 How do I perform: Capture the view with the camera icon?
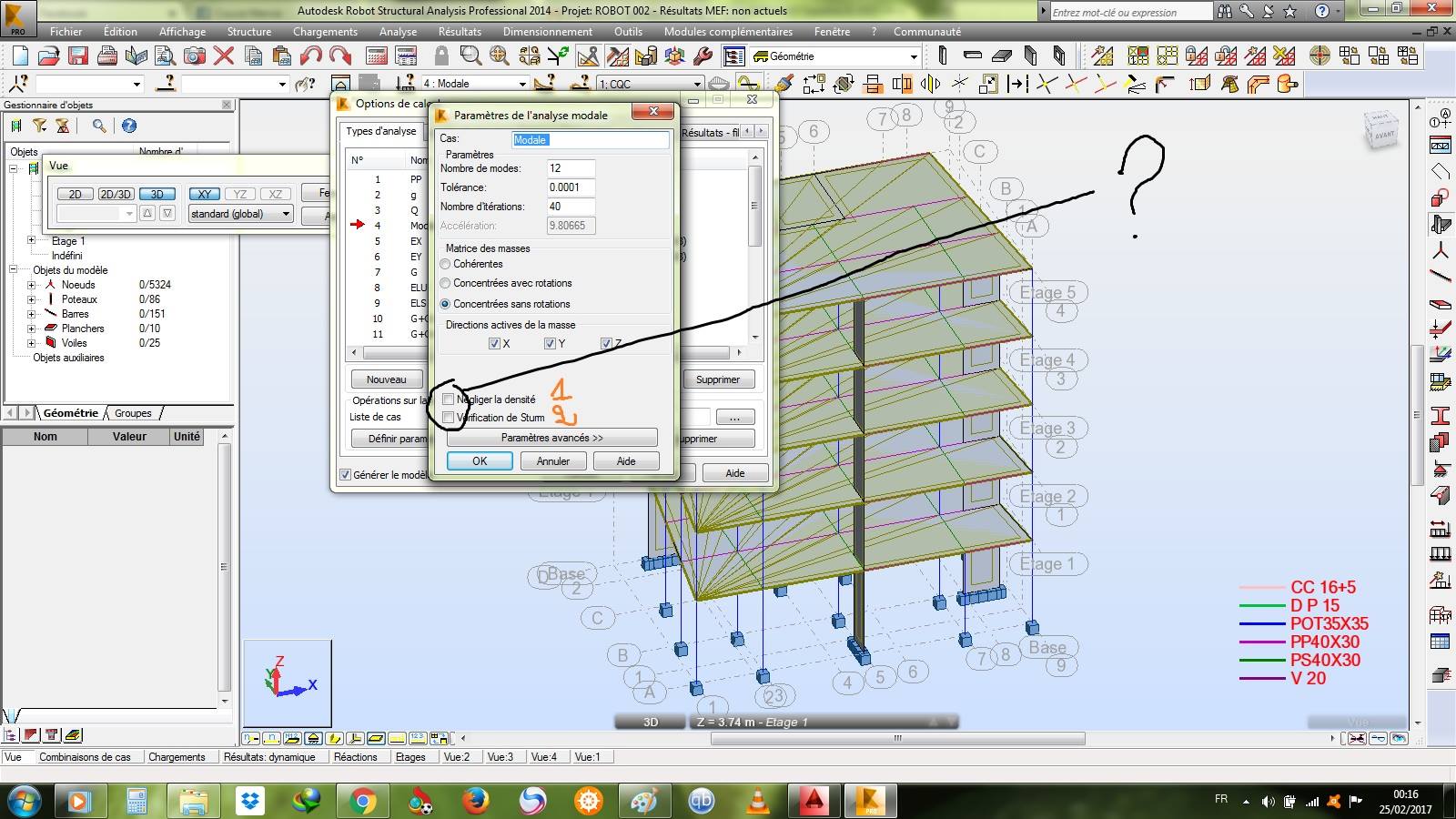195,56
